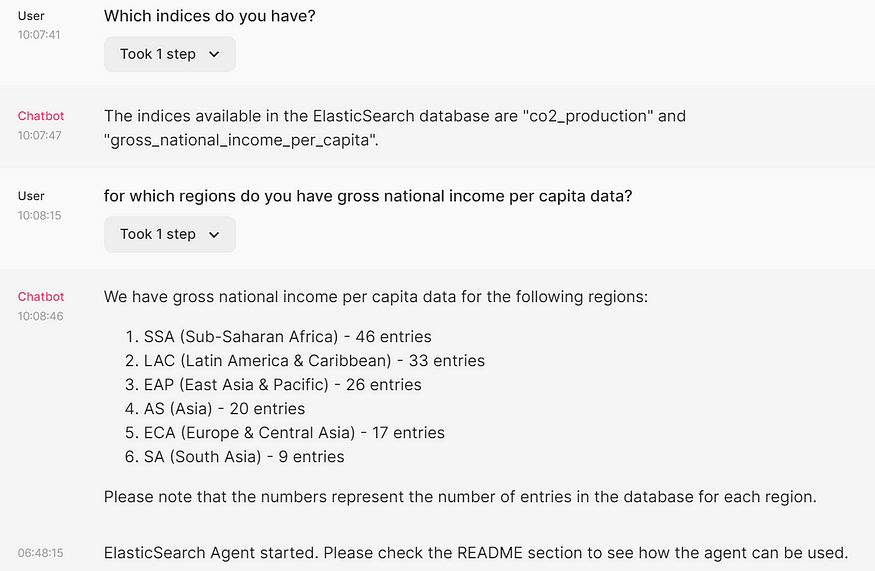The height and width of the screenshot is (571, 875).
Task: Expand the first "Took 1 step" dropdown
Action: tap(170, 54)
